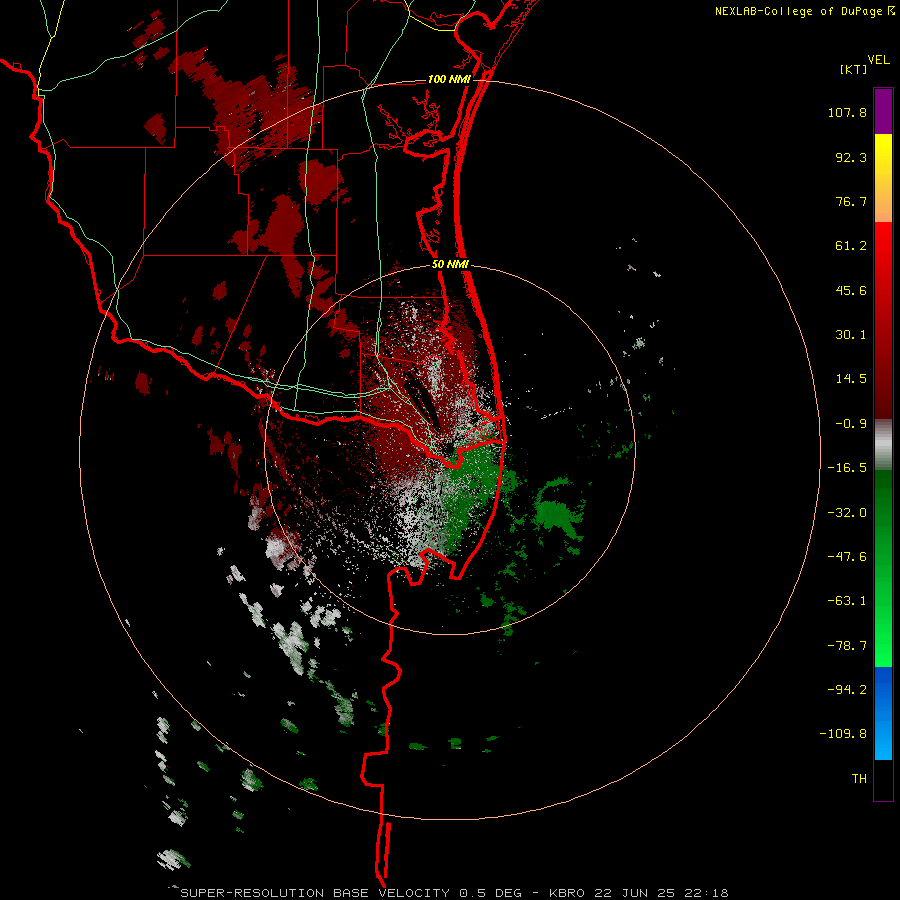900x900 pixels.
Task: Select the -32.0 legend value
Action: click(x=847, y=513)
